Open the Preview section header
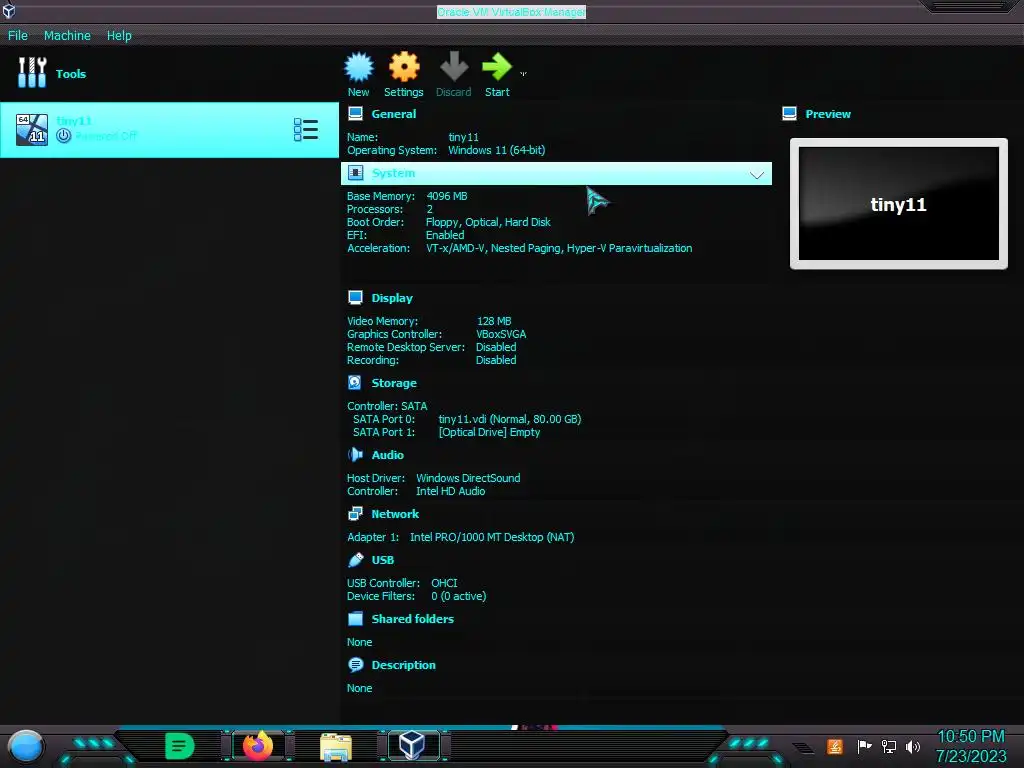The width and height of the screenshot is (1024, 768). 828,114
